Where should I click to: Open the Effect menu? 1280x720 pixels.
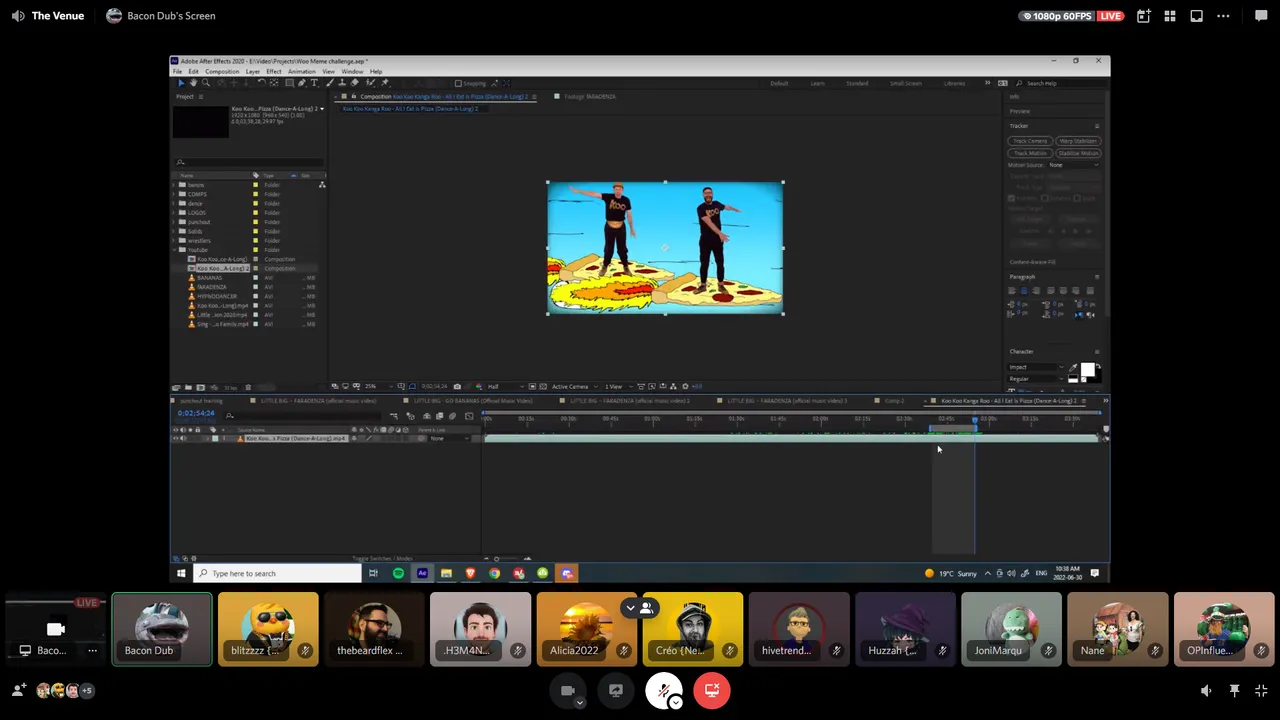(273, 72)
